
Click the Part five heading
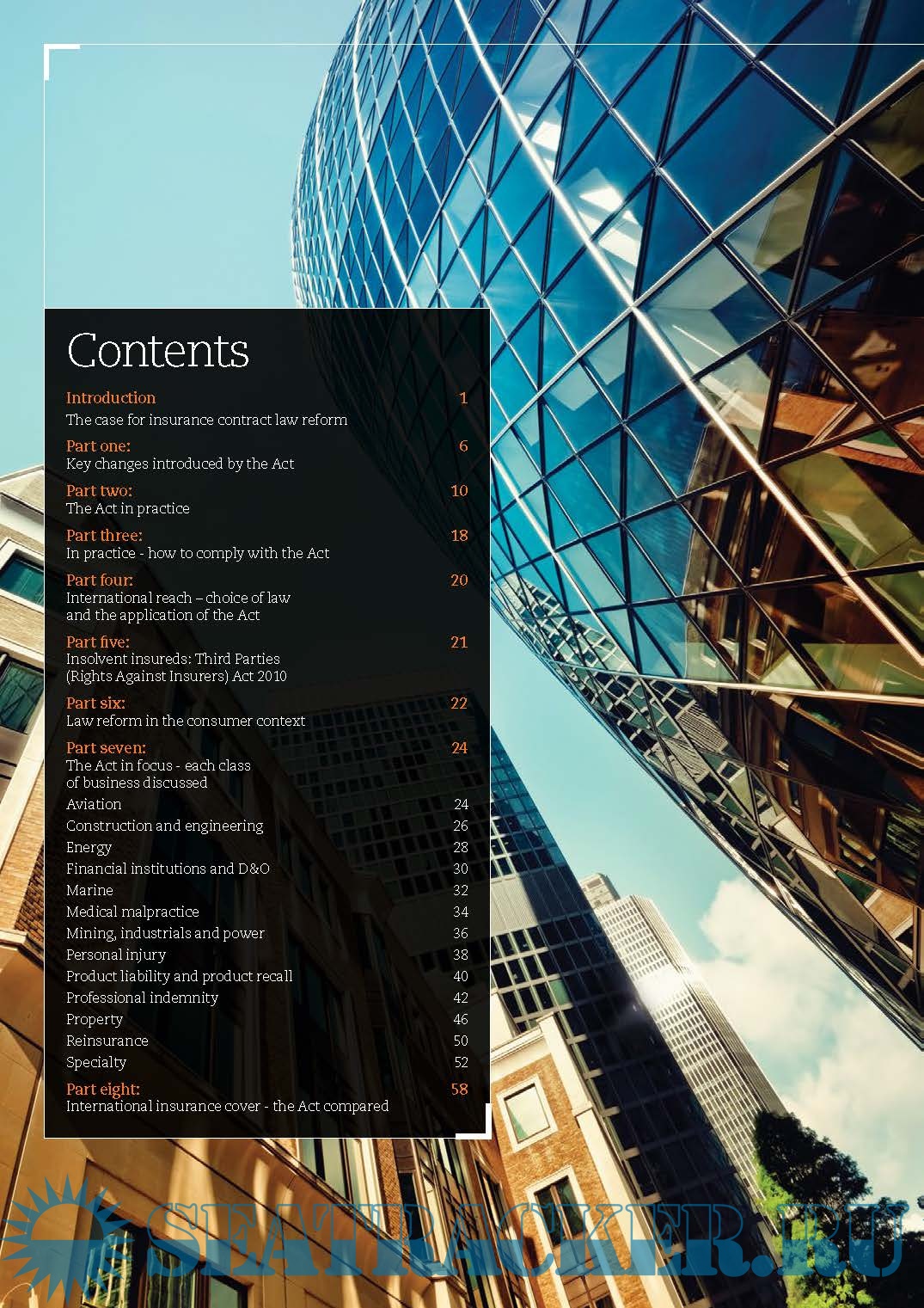click(x=98, y=642)
